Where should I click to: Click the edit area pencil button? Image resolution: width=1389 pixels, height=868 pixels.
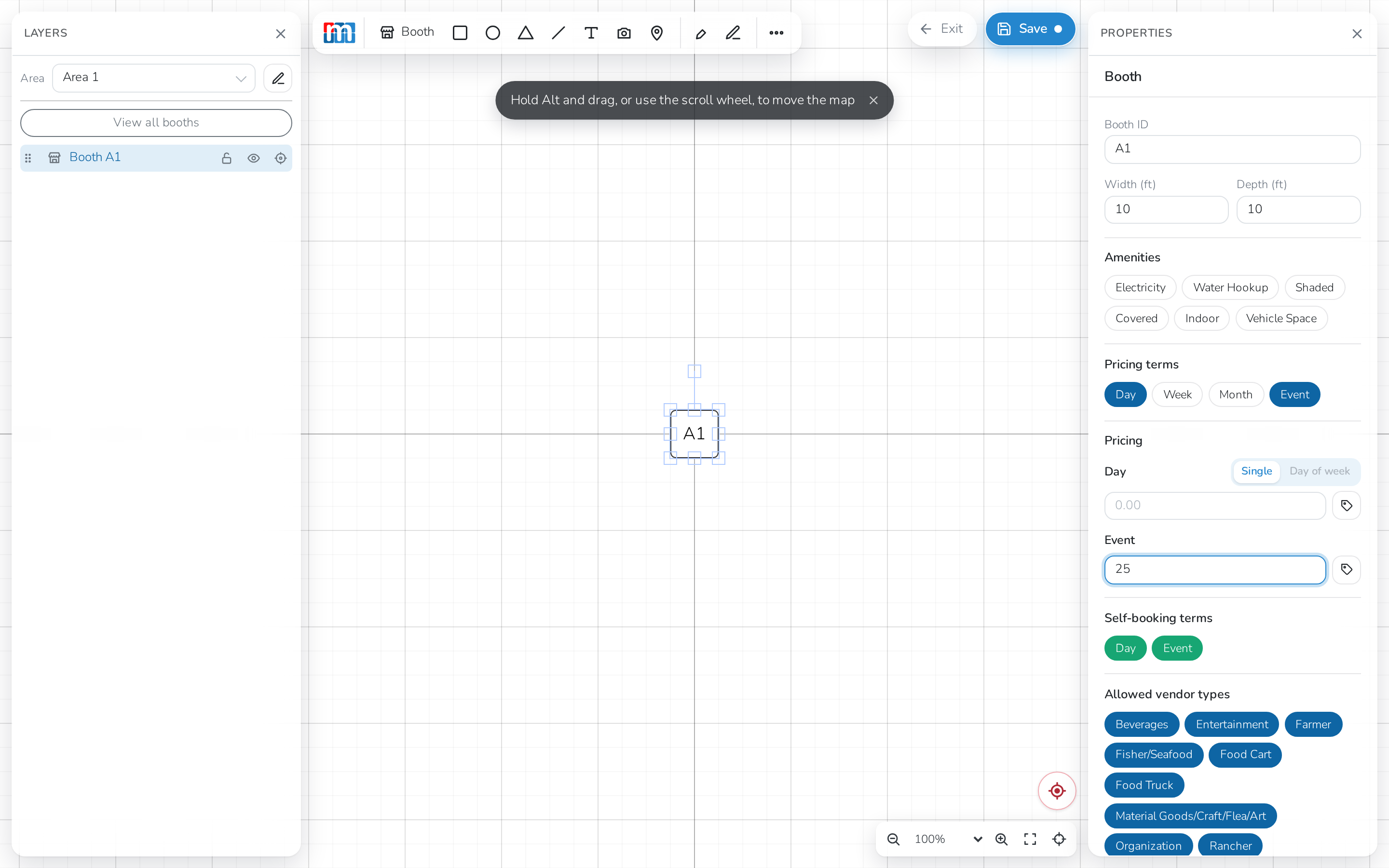278,78
